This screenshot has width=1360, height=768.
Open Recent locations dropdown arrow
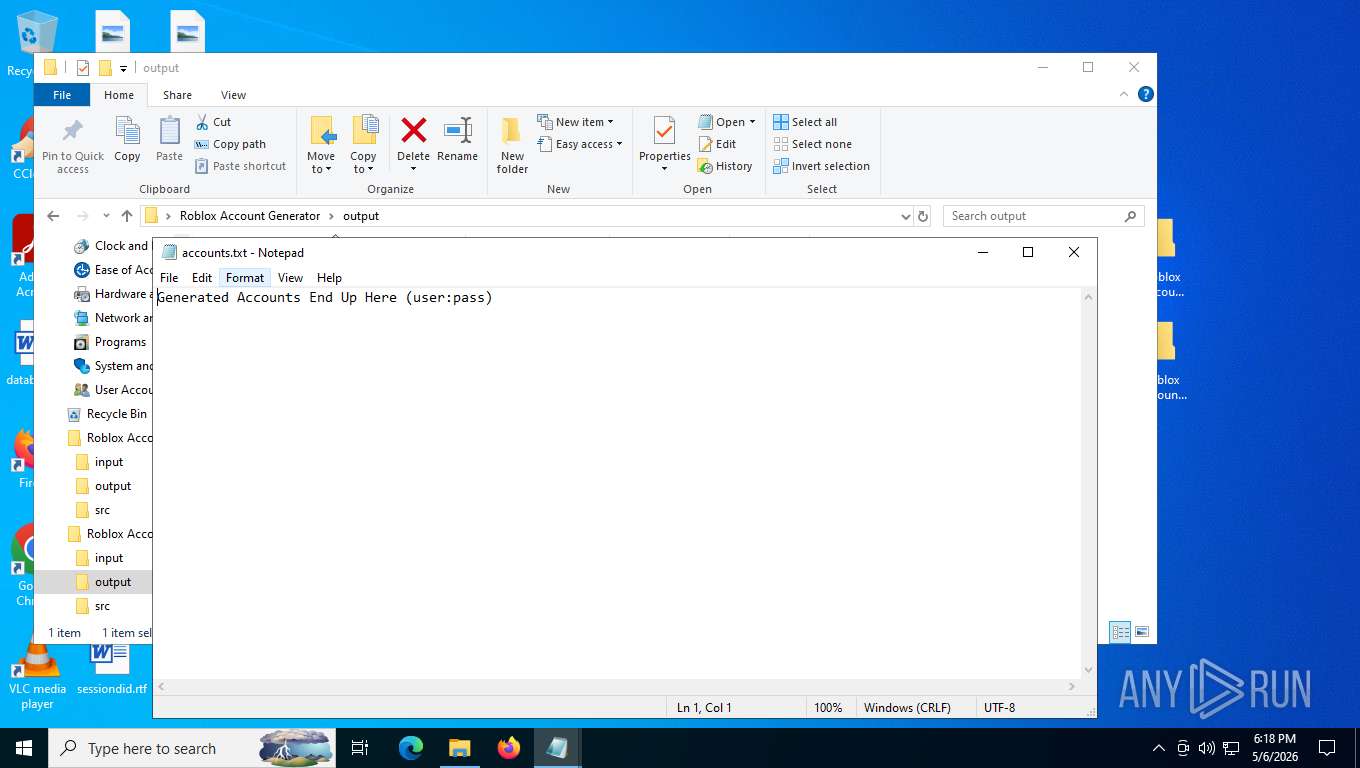[x=106, y=216]
